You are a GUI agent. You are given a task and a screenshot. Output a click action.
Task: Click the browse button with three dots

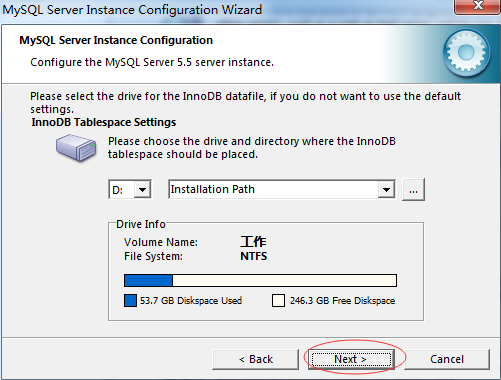[413, 190]
